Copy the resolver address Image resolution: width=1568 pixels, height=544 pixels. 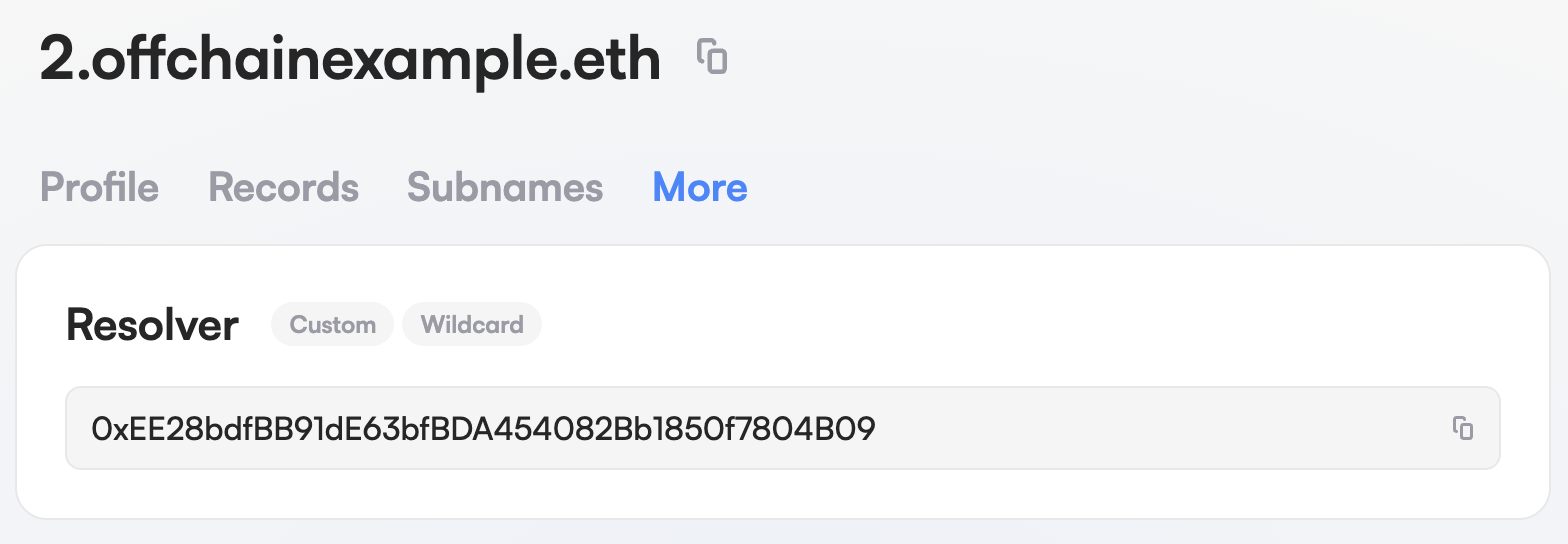pyautogui.click(x=1462, y=428)
